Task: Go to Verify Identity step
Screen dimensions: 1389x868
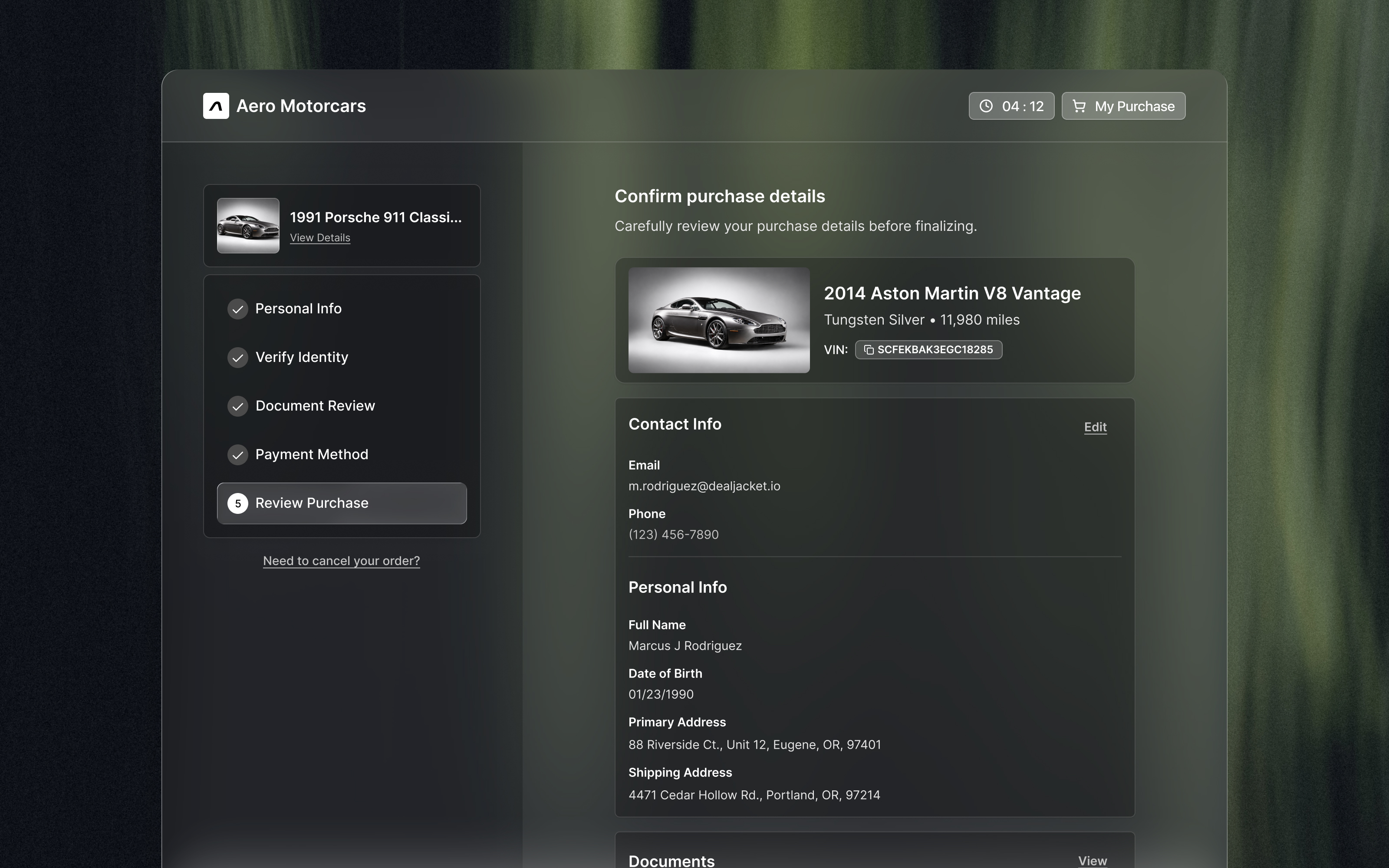Action: 342,358
